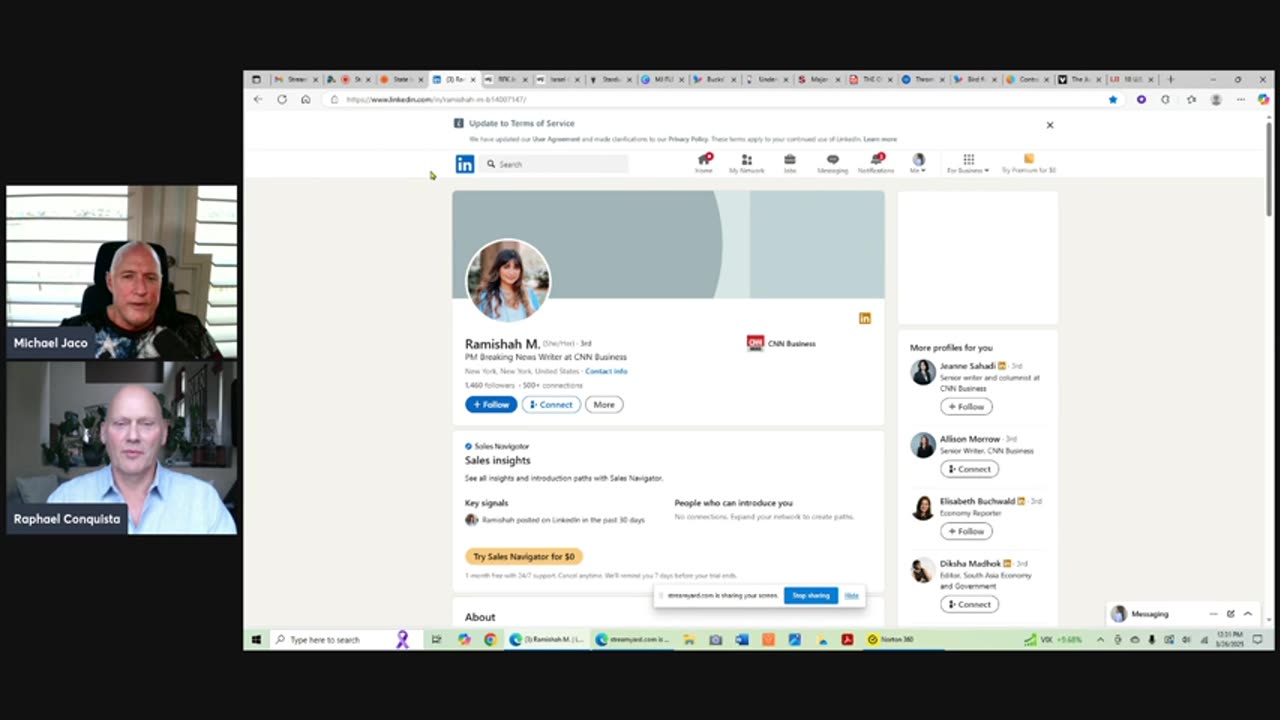This screenshot has width=1280, height=720.
Task: Click Connect on Ramishah M.'s profile
Action: (551, 405)
